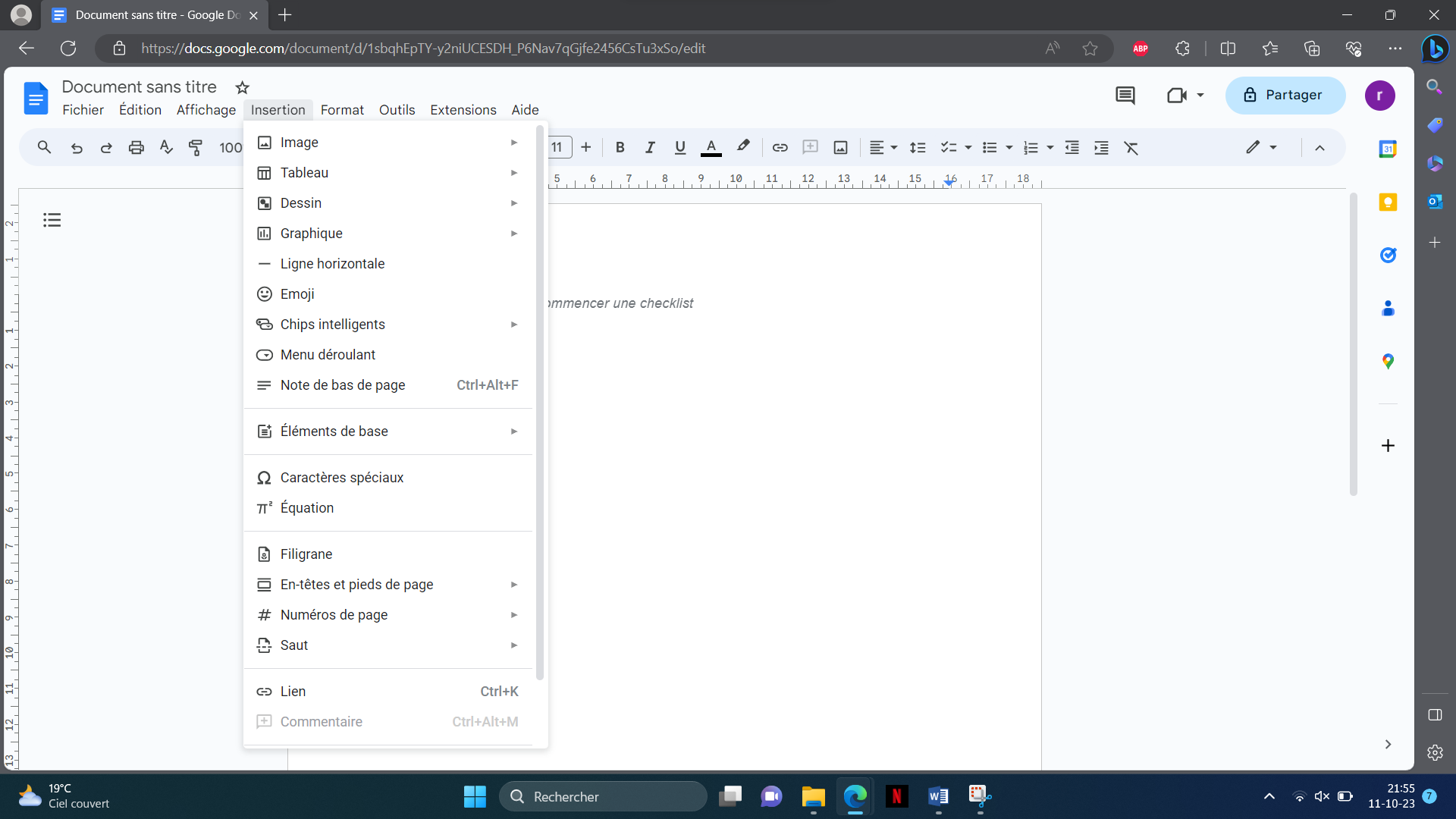The height and width of the screenshot is (819, 1456).
Task: Toggle bold formatting
Action: pyautogui.click(x=620, y=148)
